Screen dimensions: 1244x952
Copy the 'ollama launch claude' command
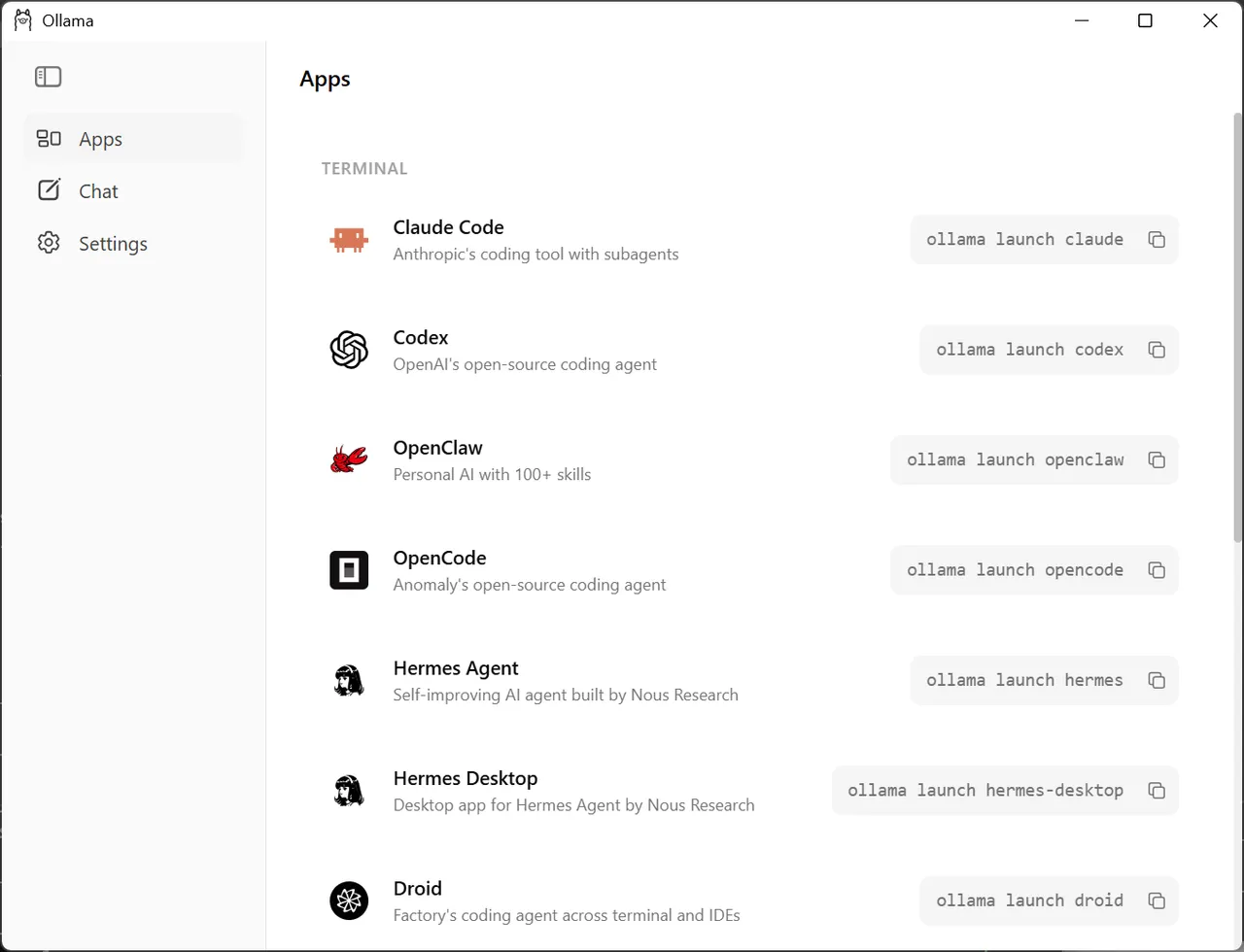pos(1157,240)
